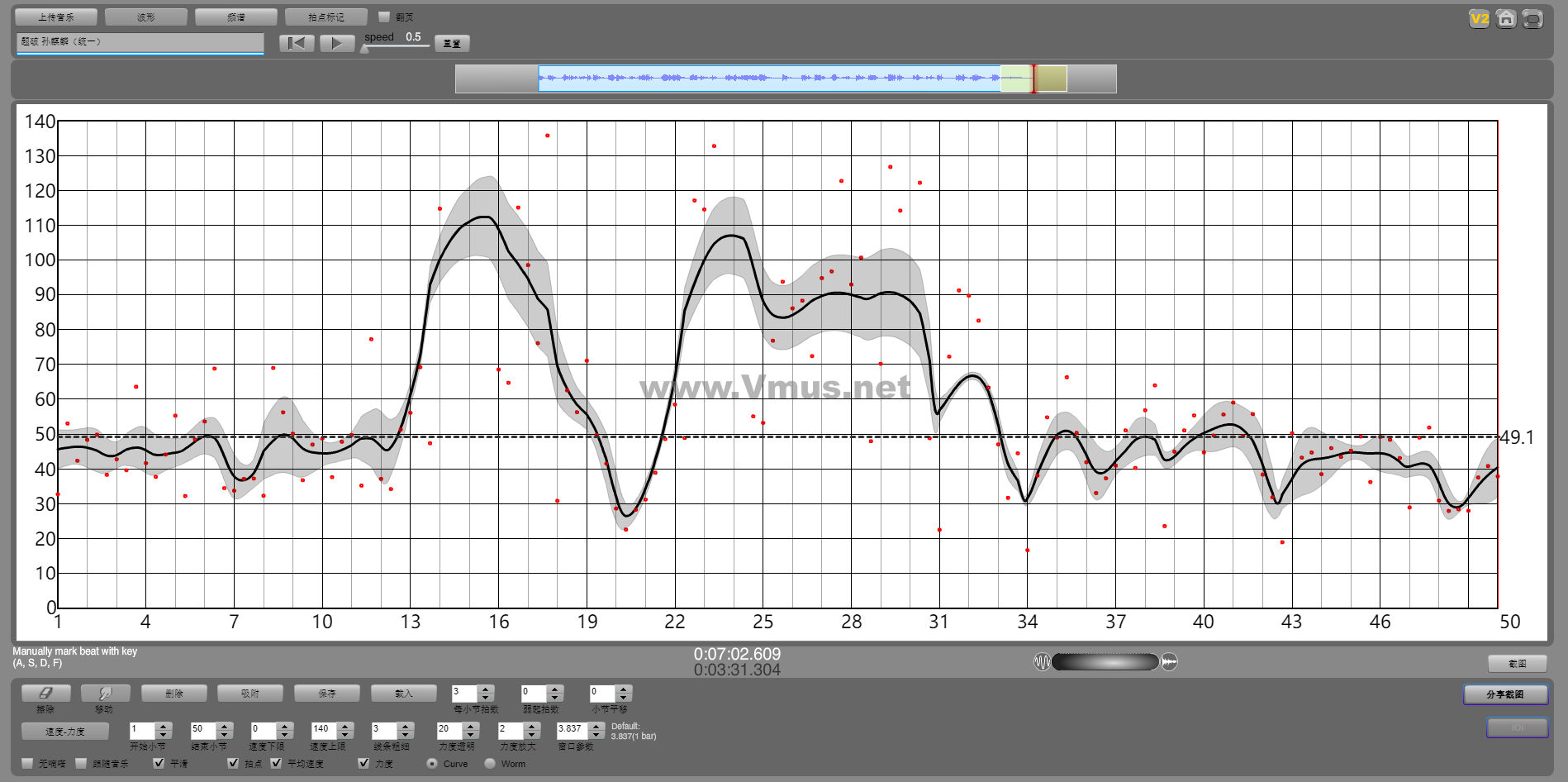Screen dimensions: 1568x782
Task: Click the speed slider handle
Action: coord(364,48)
